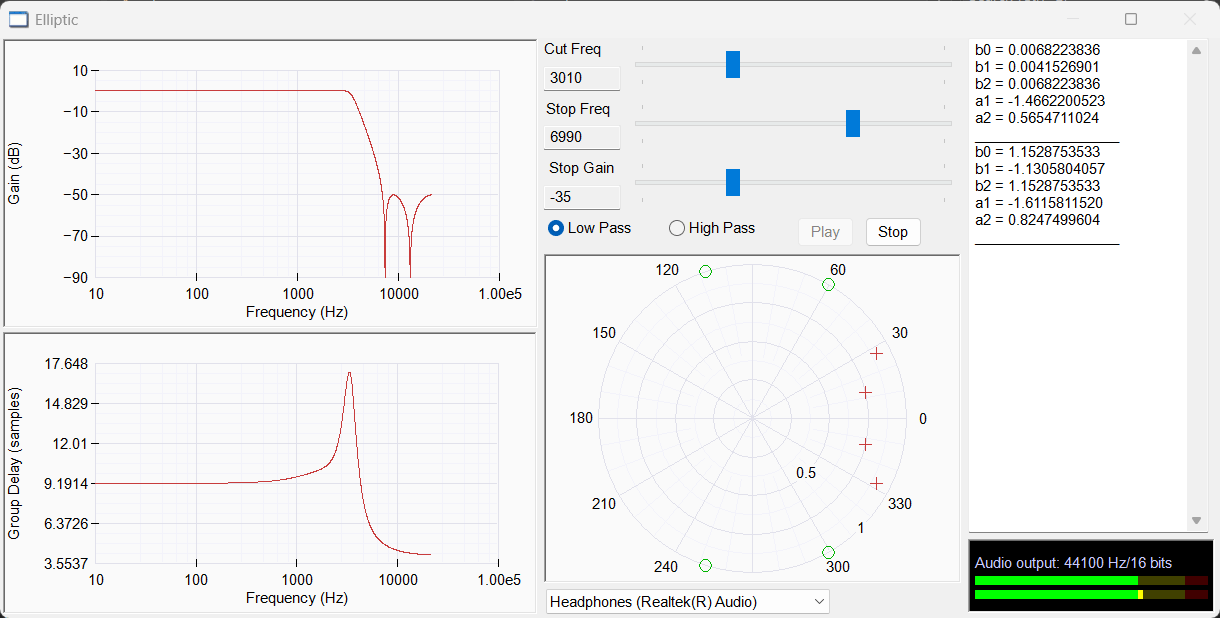Click the maximize window button

[x=1131, y=19]
